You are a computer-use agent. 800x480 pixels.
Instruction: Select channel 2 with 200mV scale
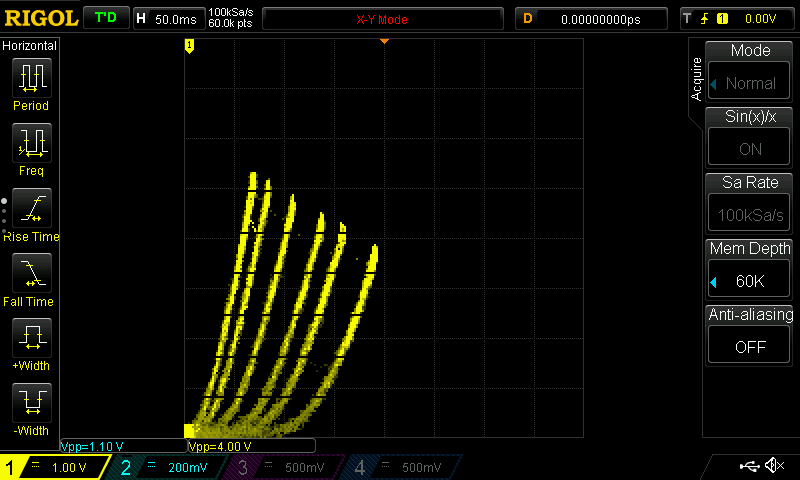point(166,467)
